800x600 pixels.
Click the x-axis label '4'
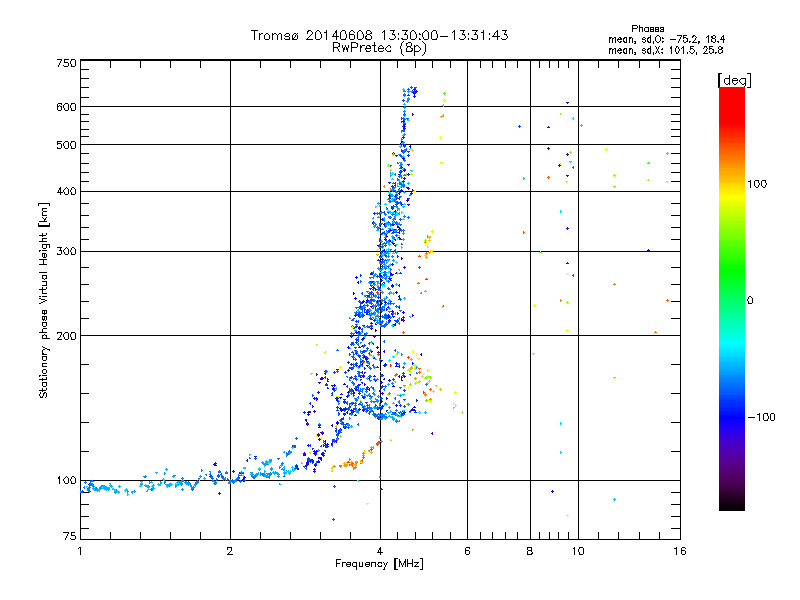click(x=380, y=551)
